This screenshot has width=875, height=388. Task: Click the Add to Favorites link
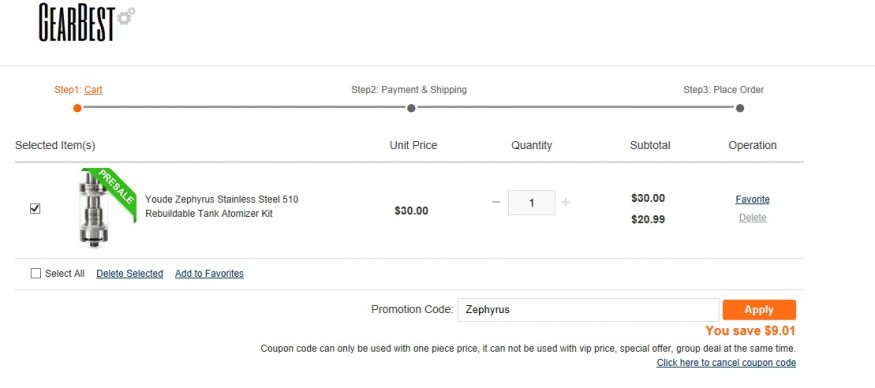coord(209,274)
